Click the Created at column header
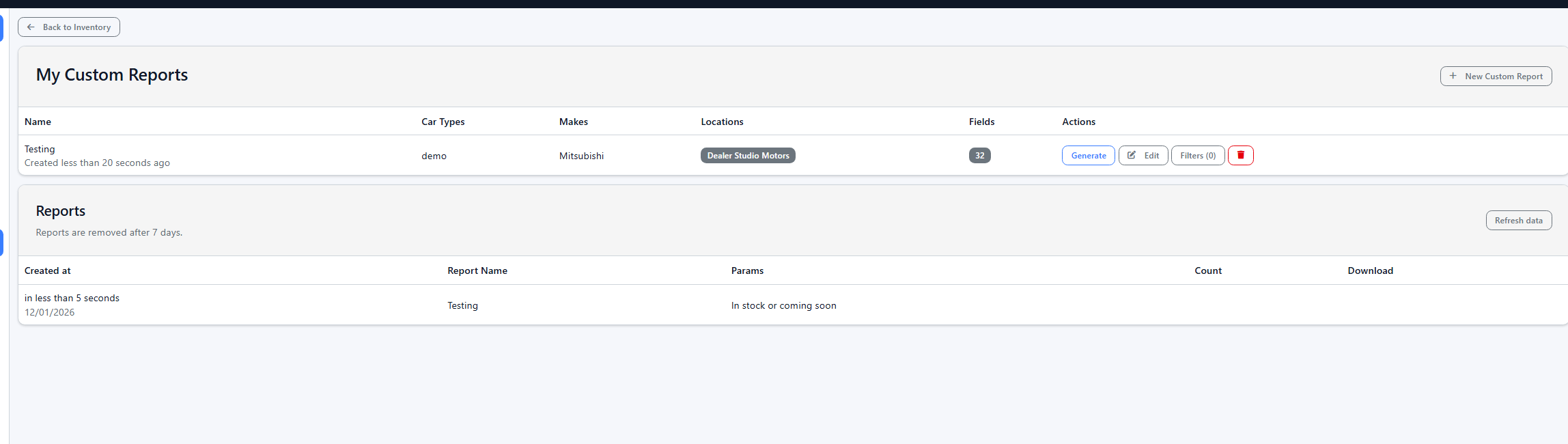Image resolution: width=1568 pixels, height=444 pixels. click(47, 270)
